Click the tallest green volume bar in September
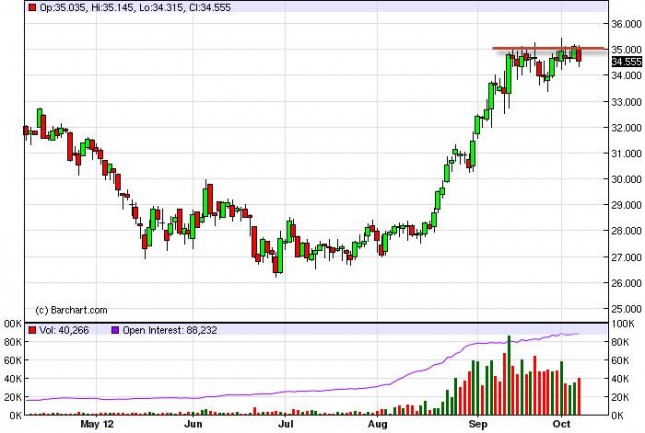 (x=509, y=375)
